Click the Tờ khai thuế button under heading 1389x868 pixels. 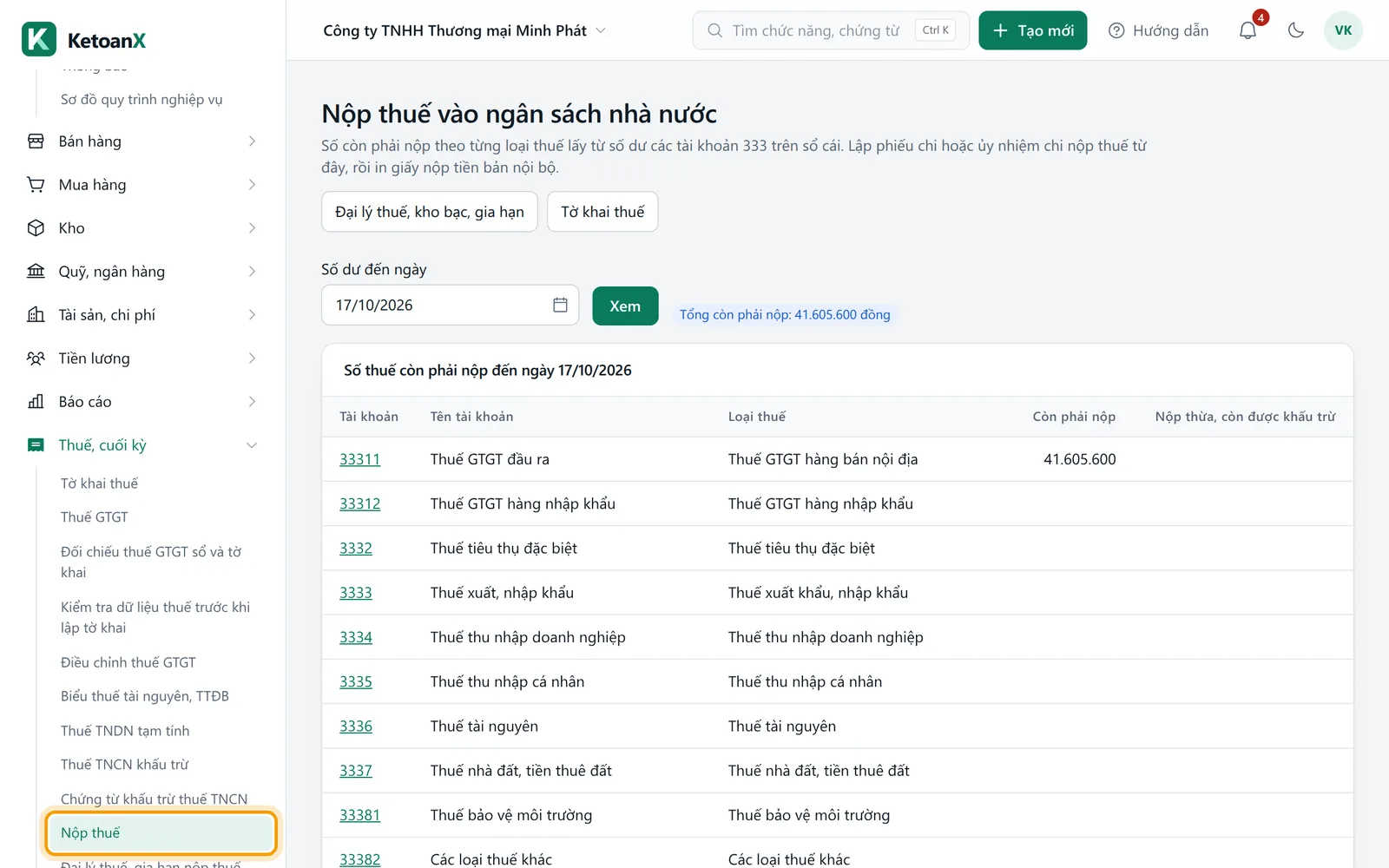tap(602, 212)
